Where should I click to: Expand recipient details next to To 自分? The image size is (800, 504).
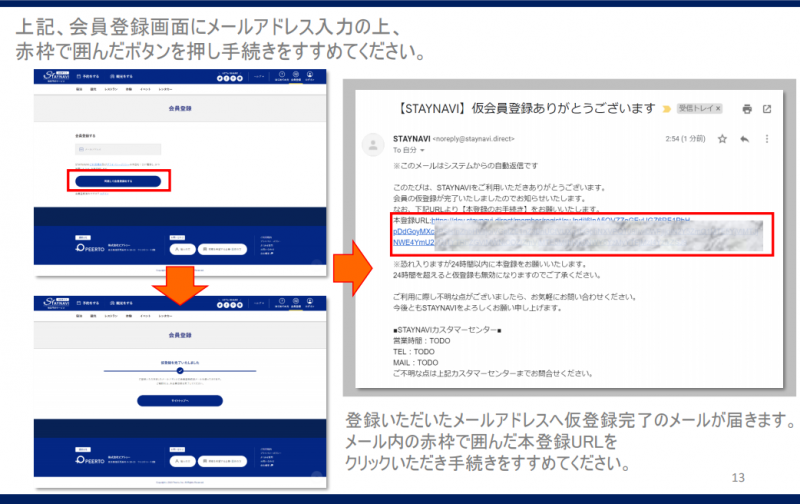tap(422, 150)
